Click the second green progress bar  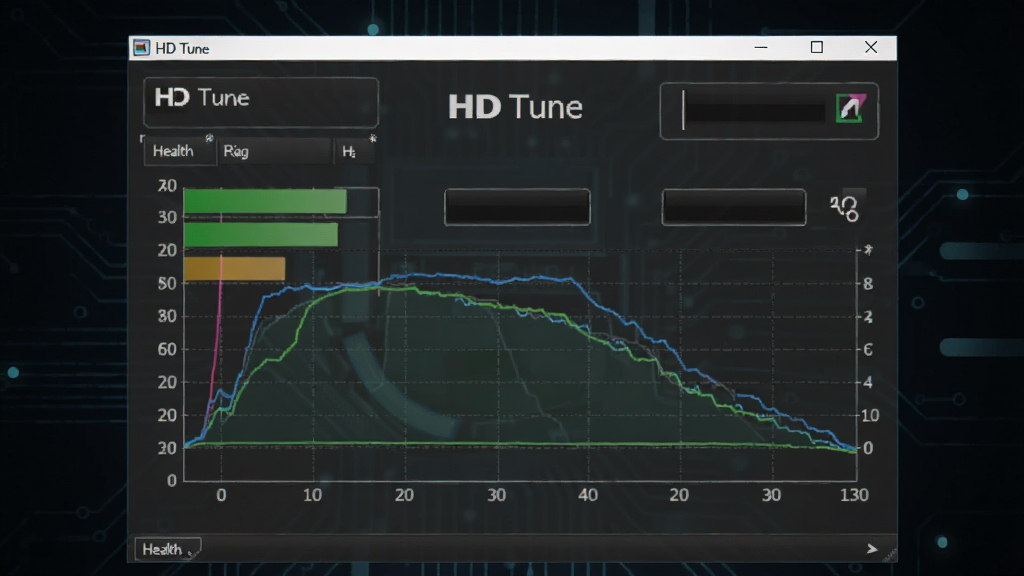tap(261, 235)
